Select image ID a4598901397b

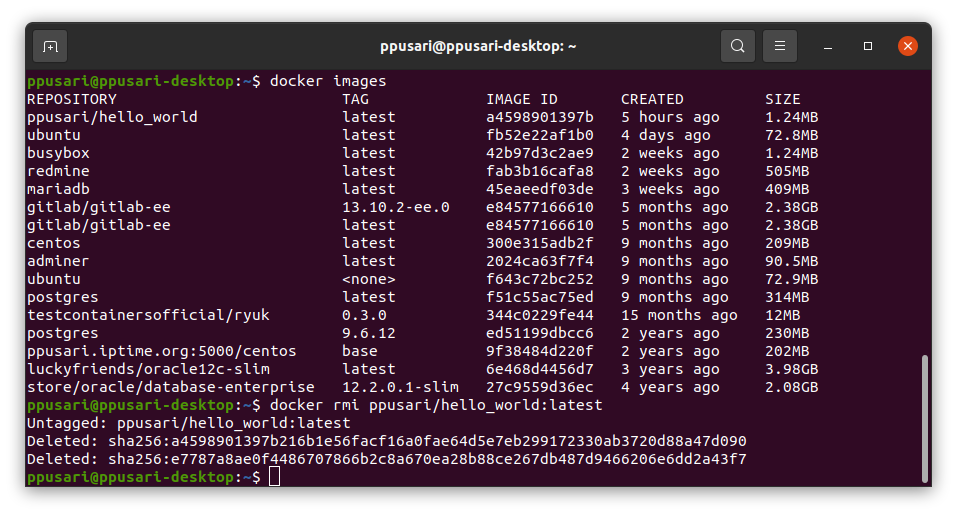coord(540,117)
